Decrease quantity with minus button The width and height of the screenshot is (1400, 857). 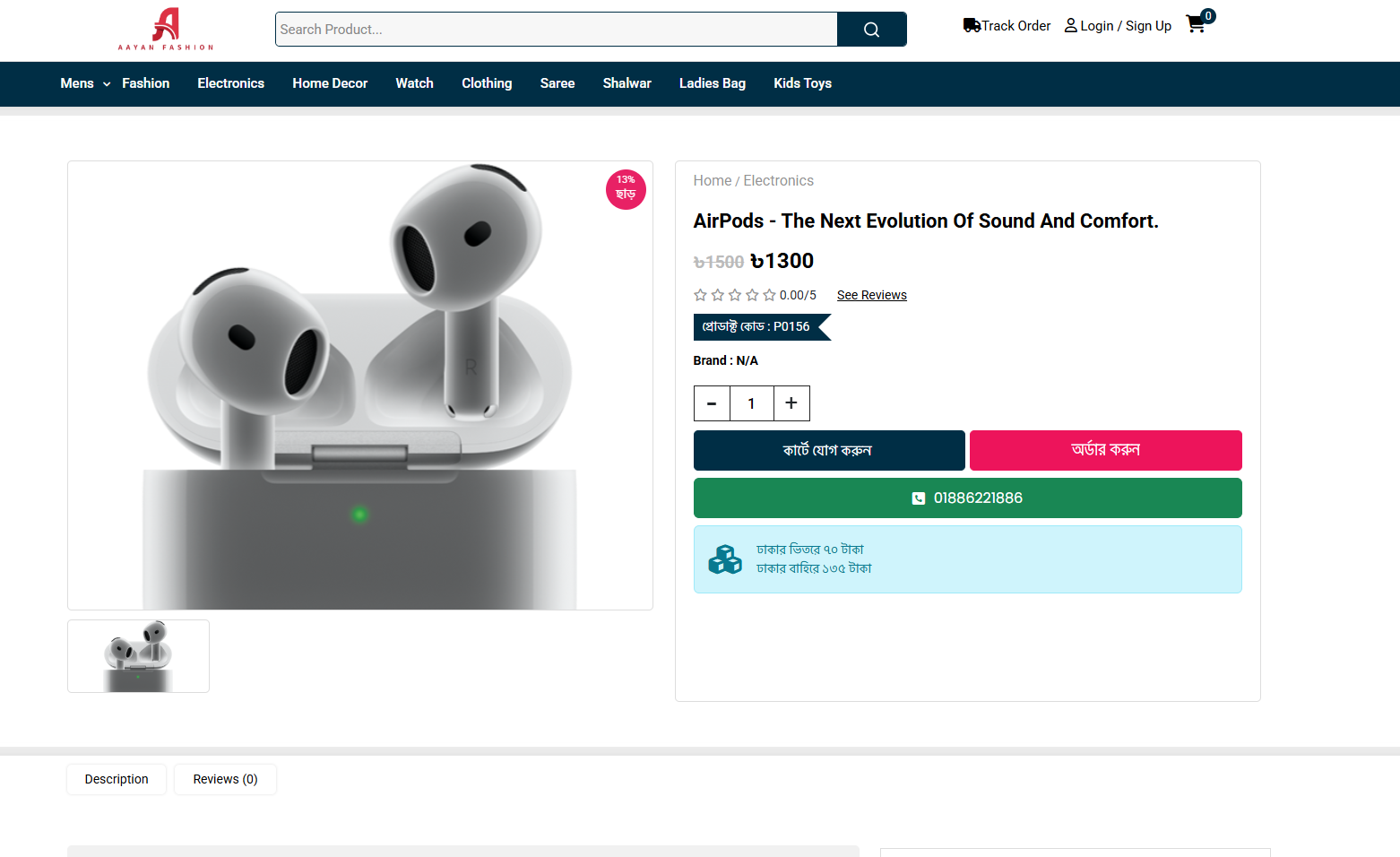712,403
